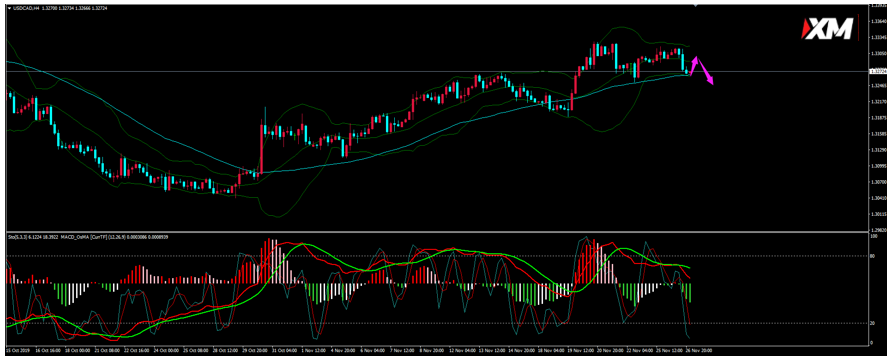This screenshot has height=363, width=893.
Task: Click the triangle beside USDCAD,H4 title
Action: [x=9, y=9]
